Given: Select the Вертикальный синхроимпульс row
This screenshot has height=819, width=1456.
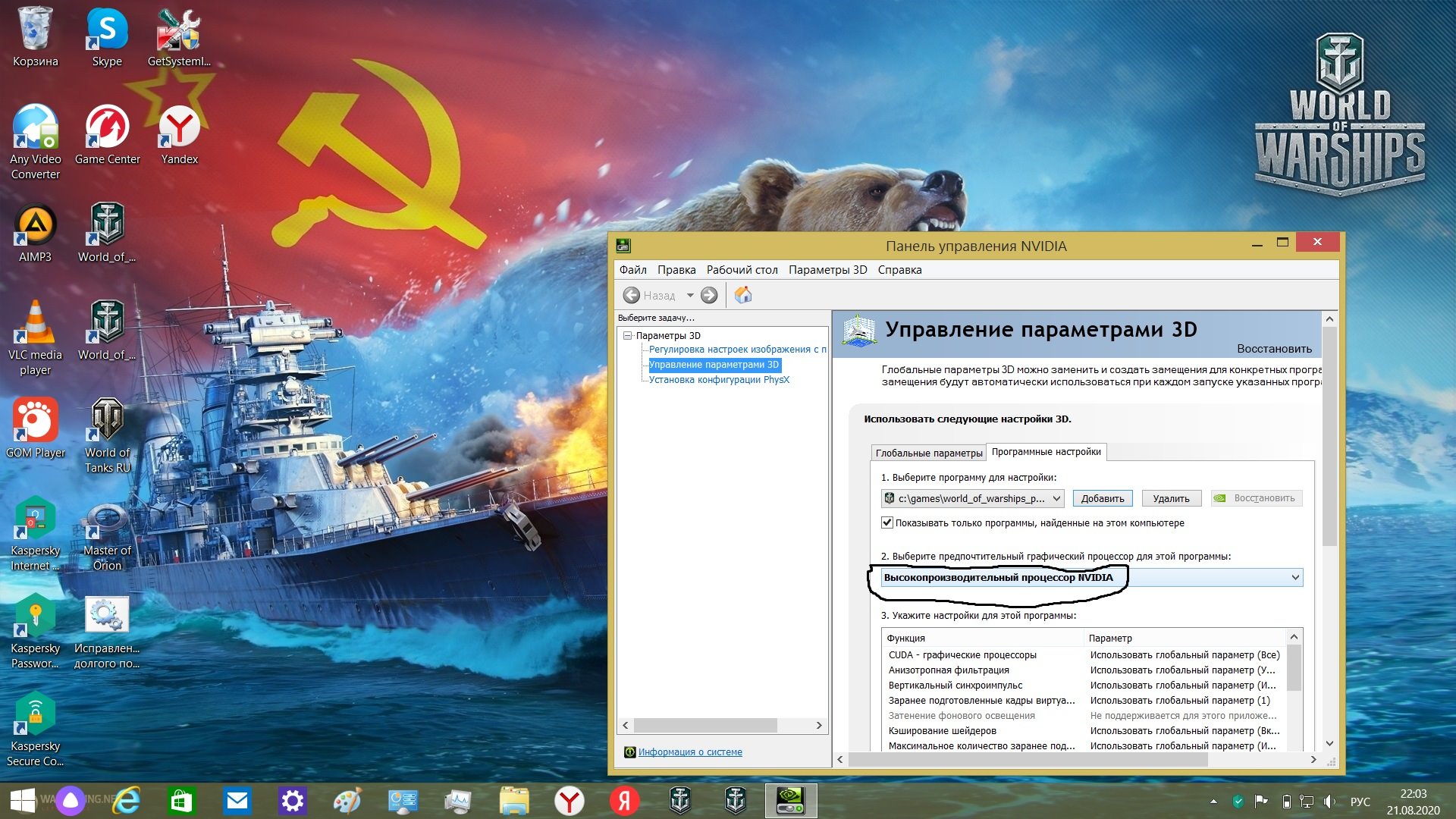Looking at the screenshot, I should (x=1084, y=686).
